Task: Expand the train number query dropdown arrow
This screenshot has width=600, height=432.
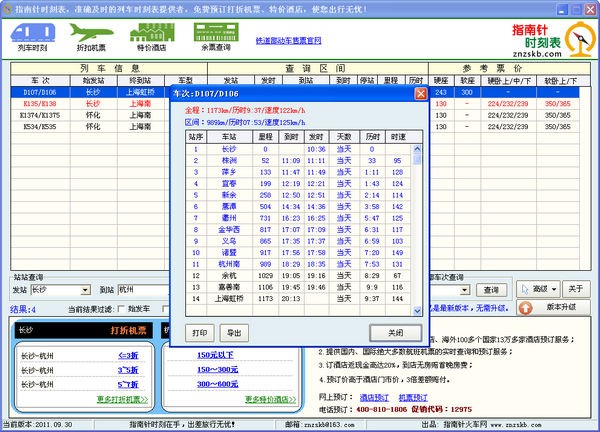Action: [465, 290]
